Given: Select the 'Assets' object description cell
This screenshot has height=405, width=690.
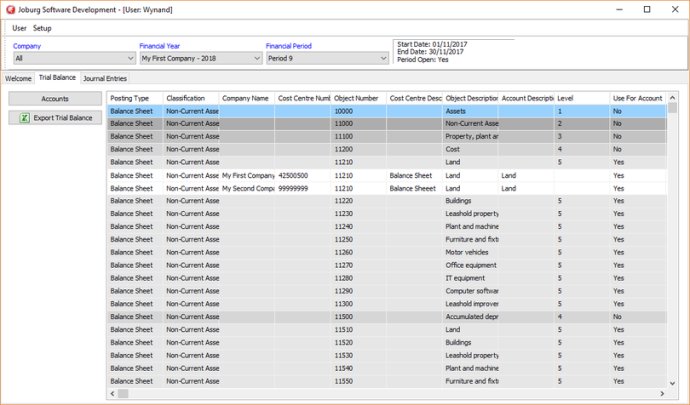Looking at the screenshot, I should tap(470, 111).
